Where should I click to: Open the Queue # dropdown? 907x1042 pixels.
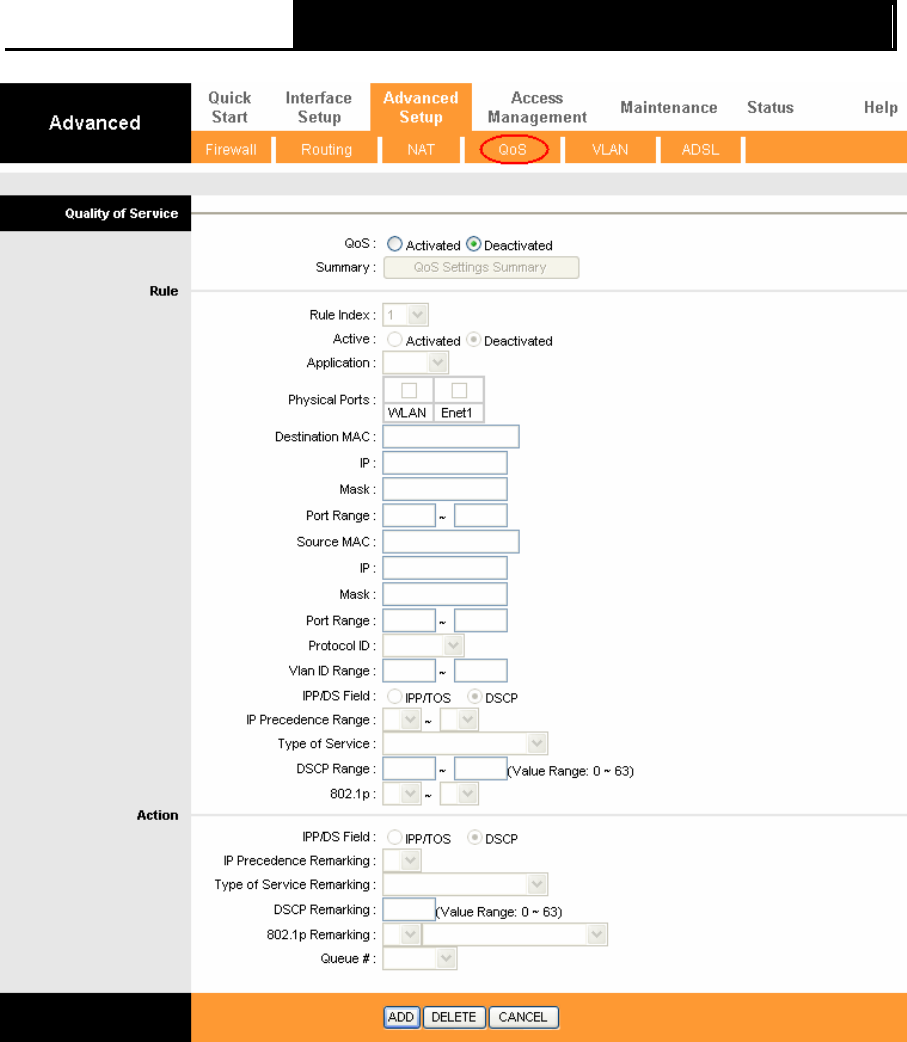coord(419,958)
